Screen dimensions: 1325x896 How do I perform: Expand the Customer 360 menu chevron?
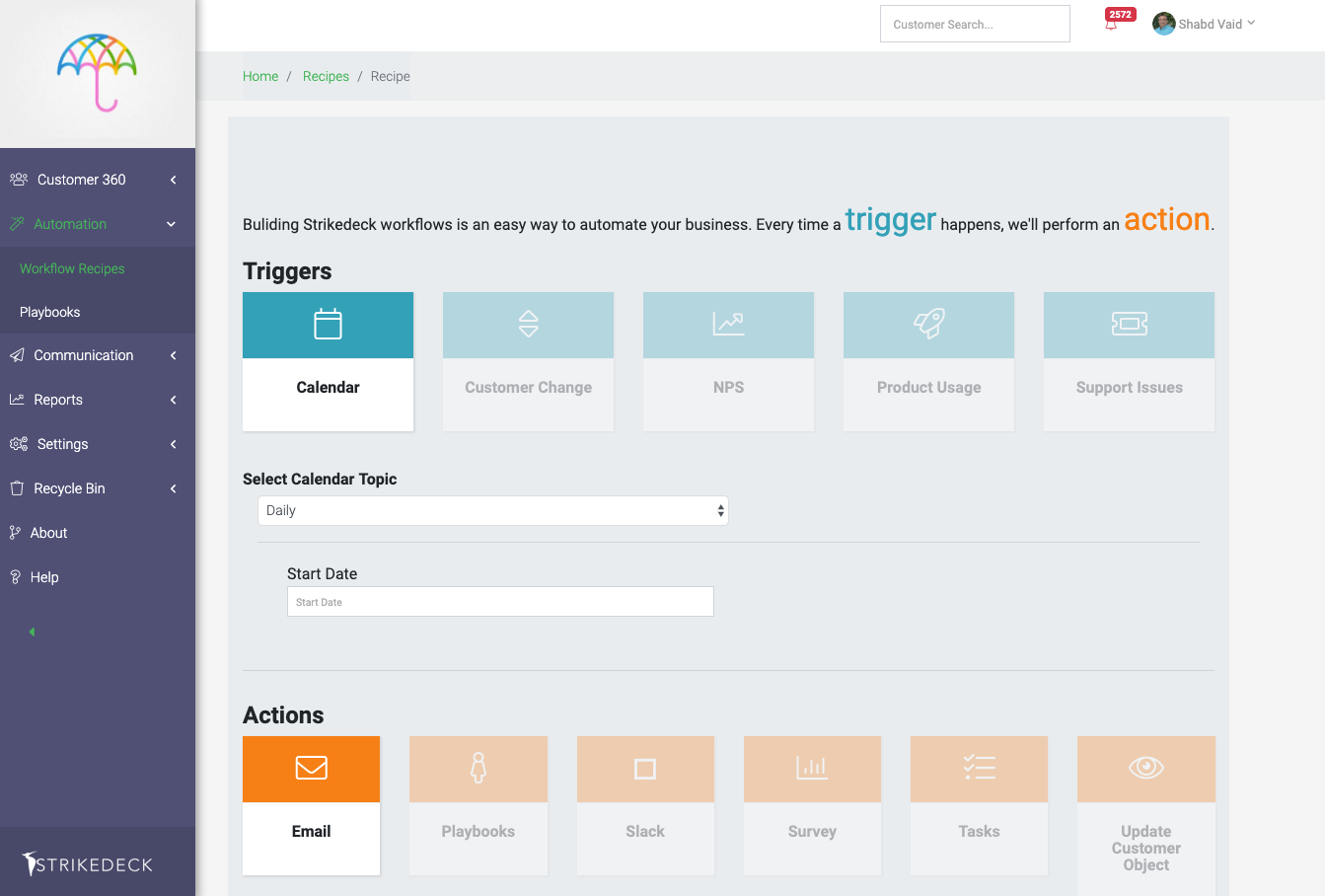(173, 180)
